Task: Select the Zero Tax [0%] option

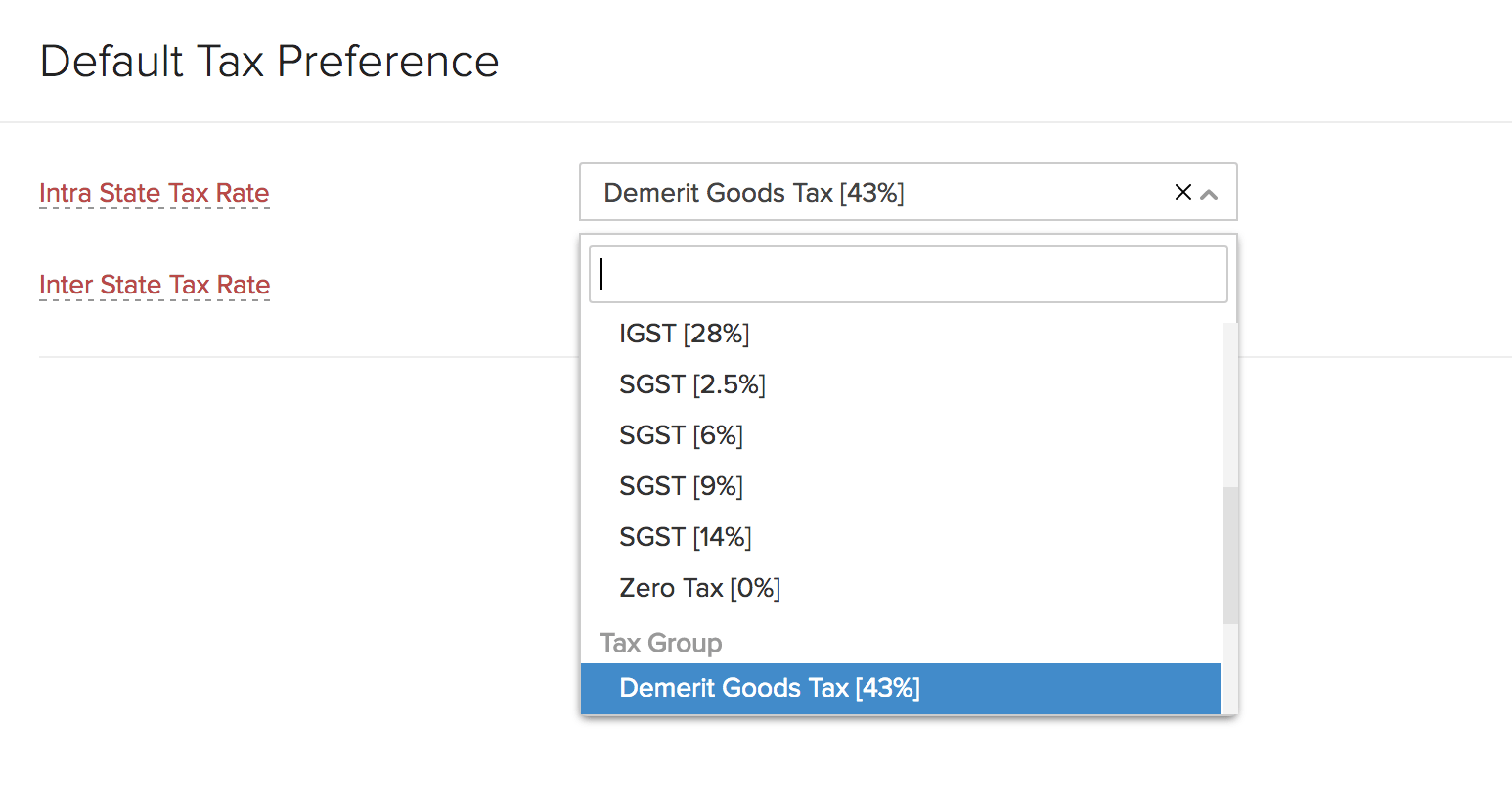Action: [700, 588]
